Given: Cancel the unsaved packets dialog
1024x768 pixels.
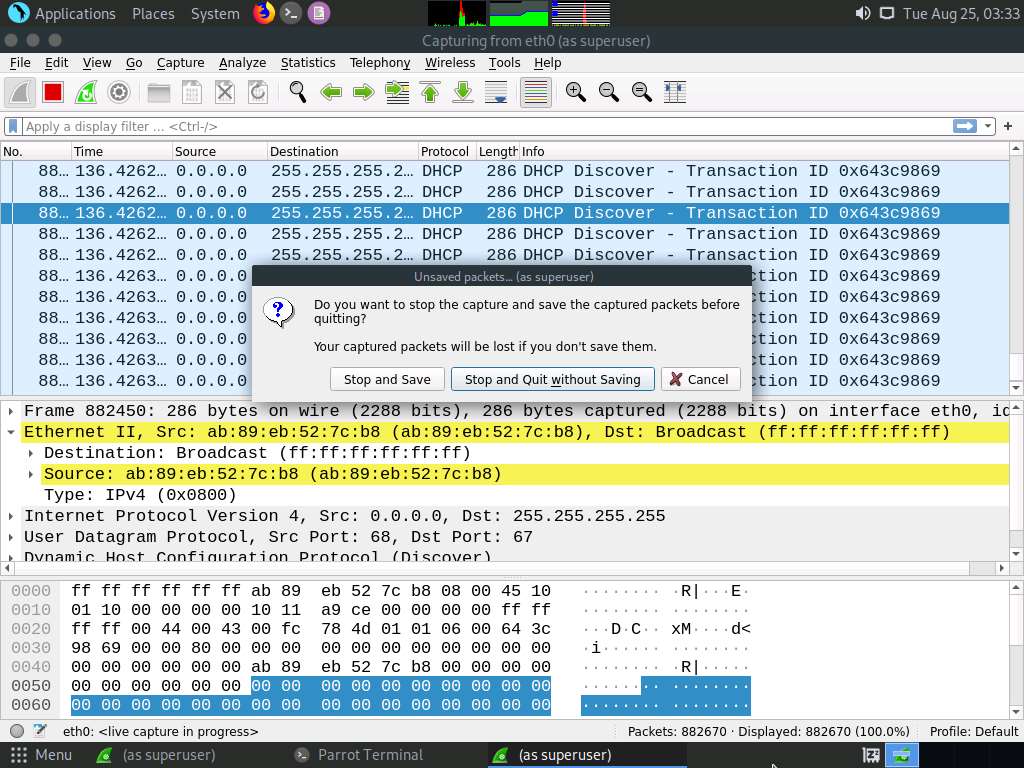Looking at the screenshot, I should [x=700, y=379].
